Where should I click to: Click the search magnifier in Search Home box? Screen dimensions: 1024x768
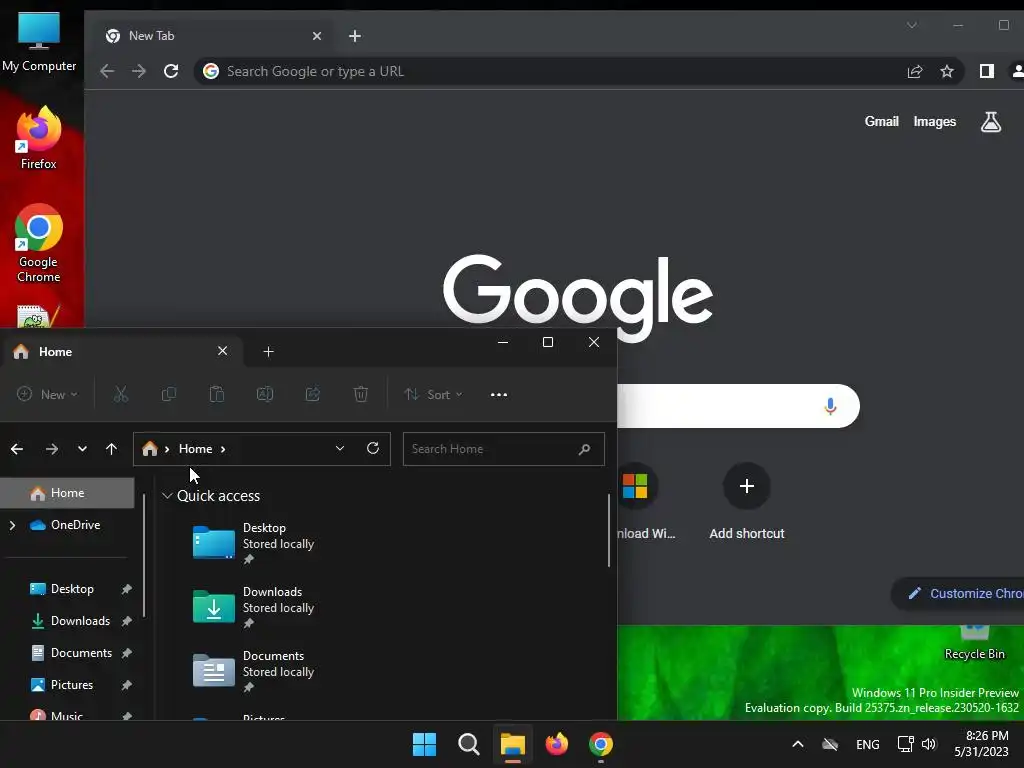[584, 449]
